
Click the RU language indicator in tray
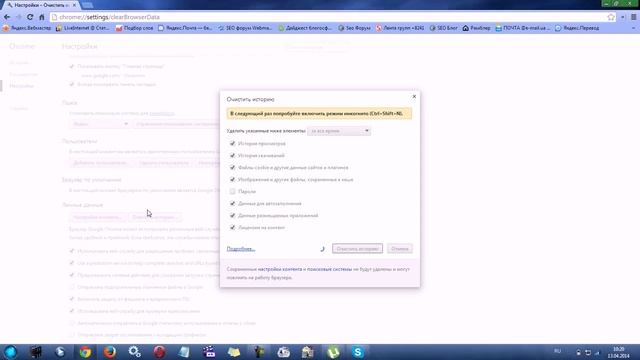click(557, 351)
